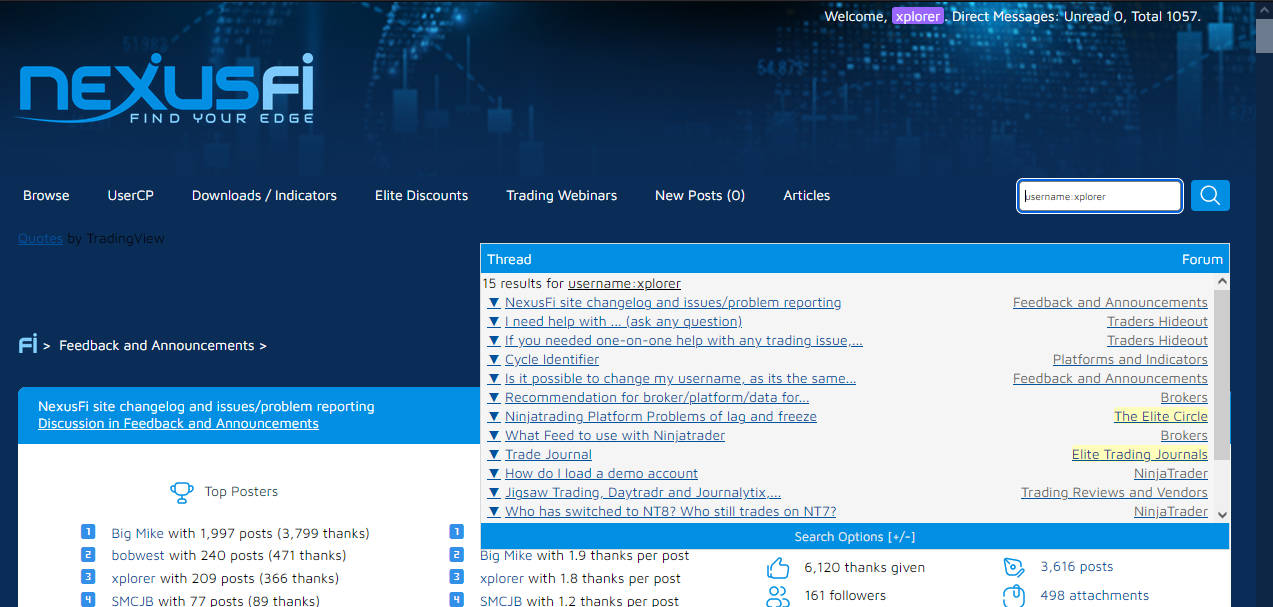Open 'I need help with ...' thread

[623, 322]
